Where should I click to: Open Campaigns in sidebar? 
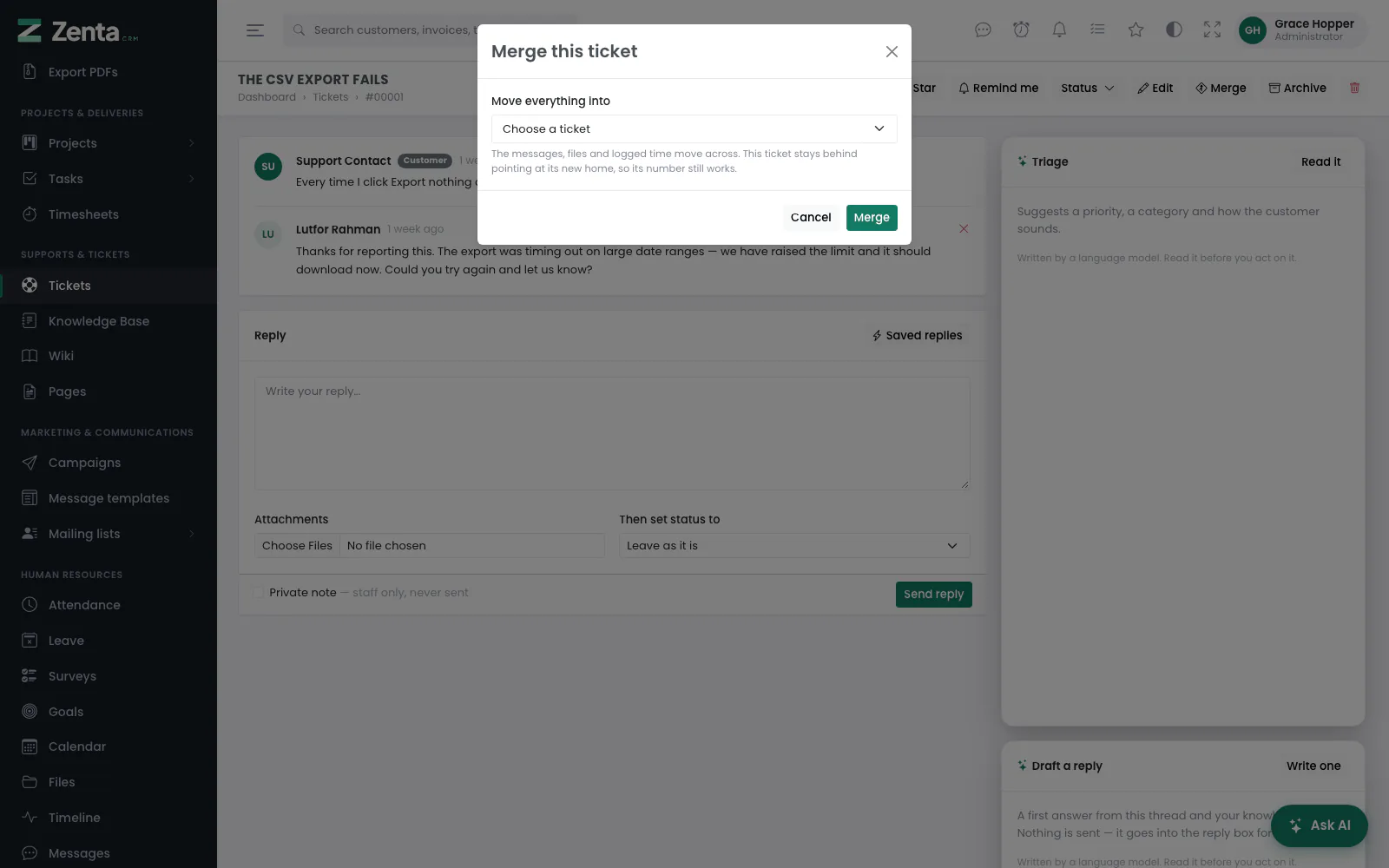(x=109, y=463)
